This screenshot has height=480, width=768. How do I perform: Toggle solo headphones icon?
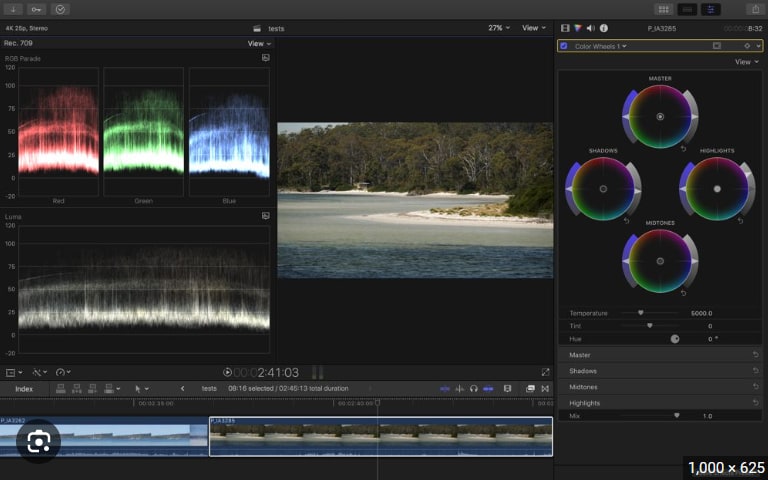coord(473,388)
